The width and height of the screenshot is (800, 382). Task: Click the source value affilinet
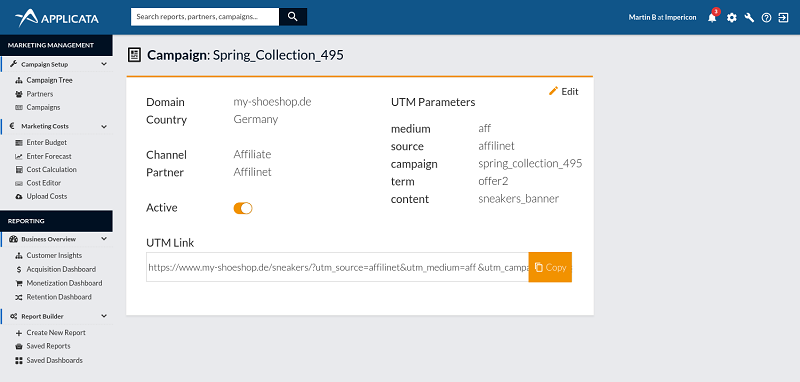click(x=496, y=146)
